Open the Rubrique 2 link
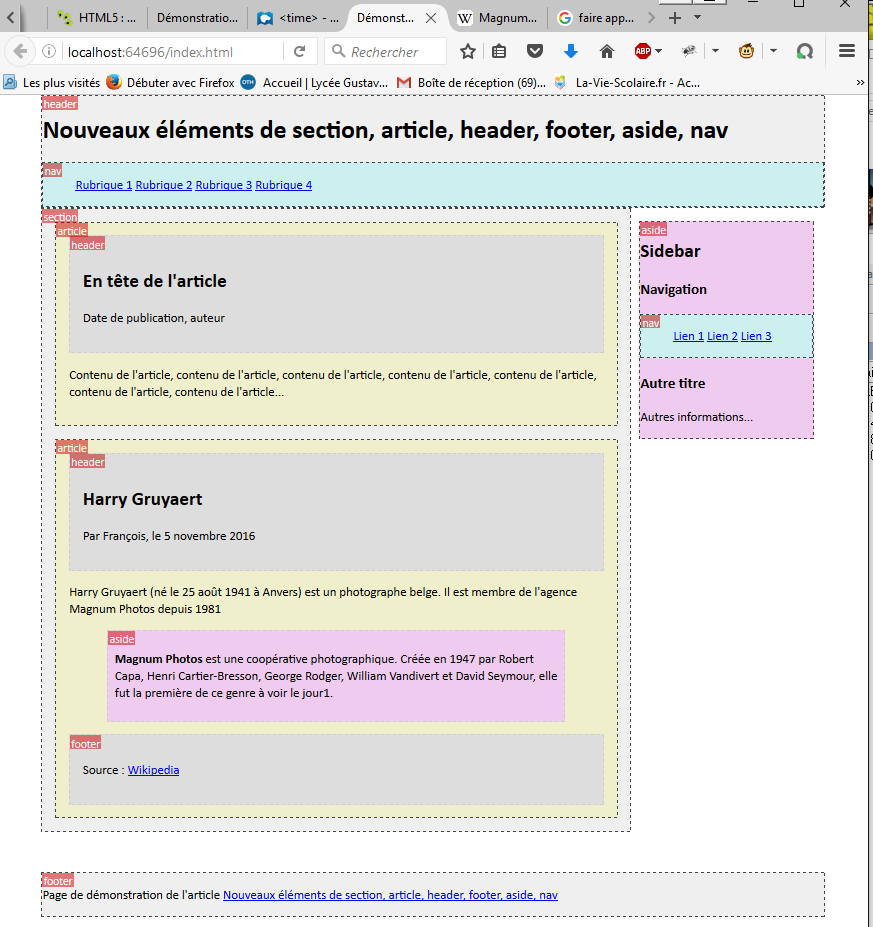Screen dimensions: 873x927 pos(164,185)
